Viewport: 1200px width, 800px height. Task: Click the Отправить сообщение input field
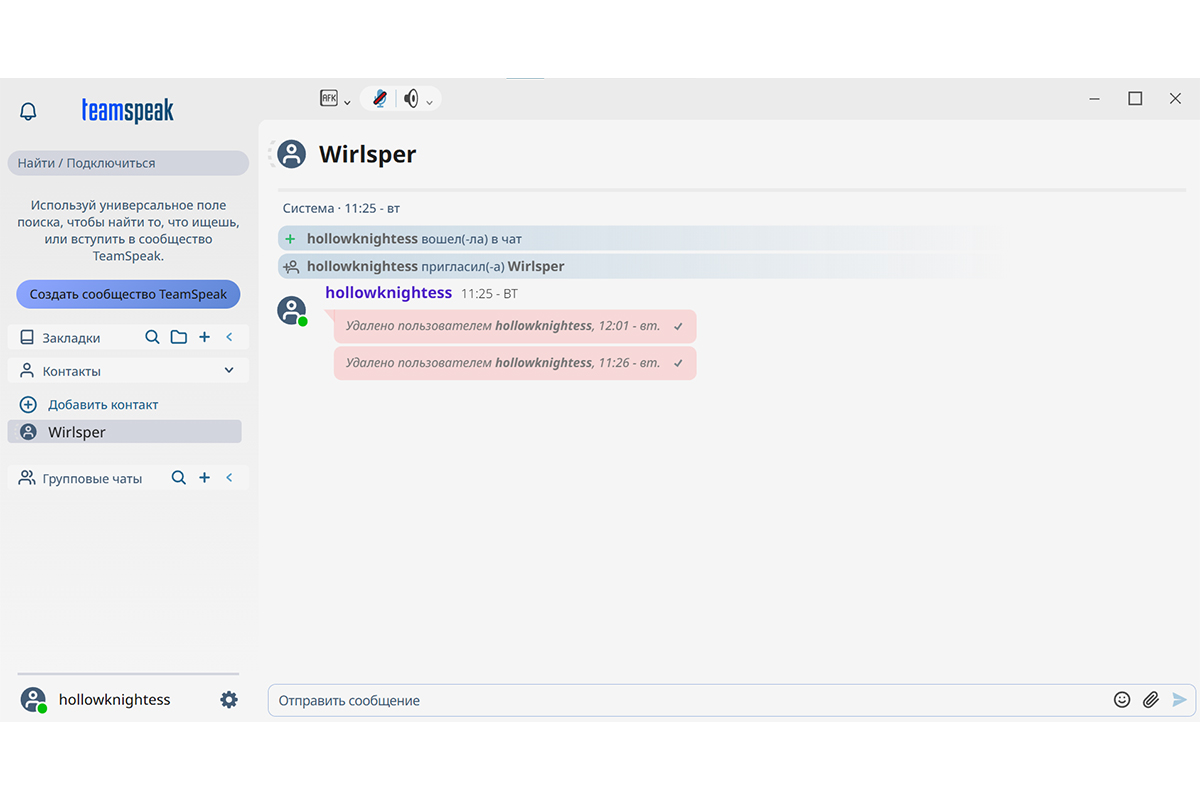(x=600, y=700)
